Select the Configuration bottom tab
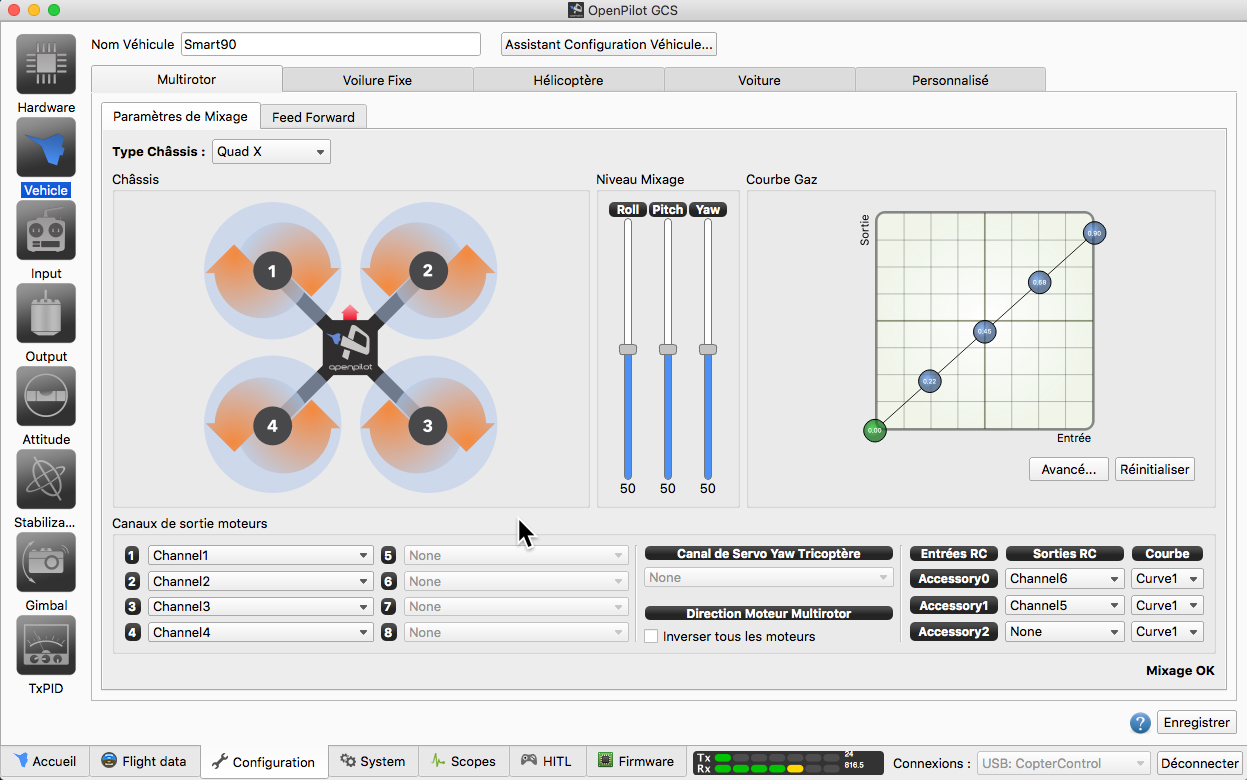 coord(264,762)
